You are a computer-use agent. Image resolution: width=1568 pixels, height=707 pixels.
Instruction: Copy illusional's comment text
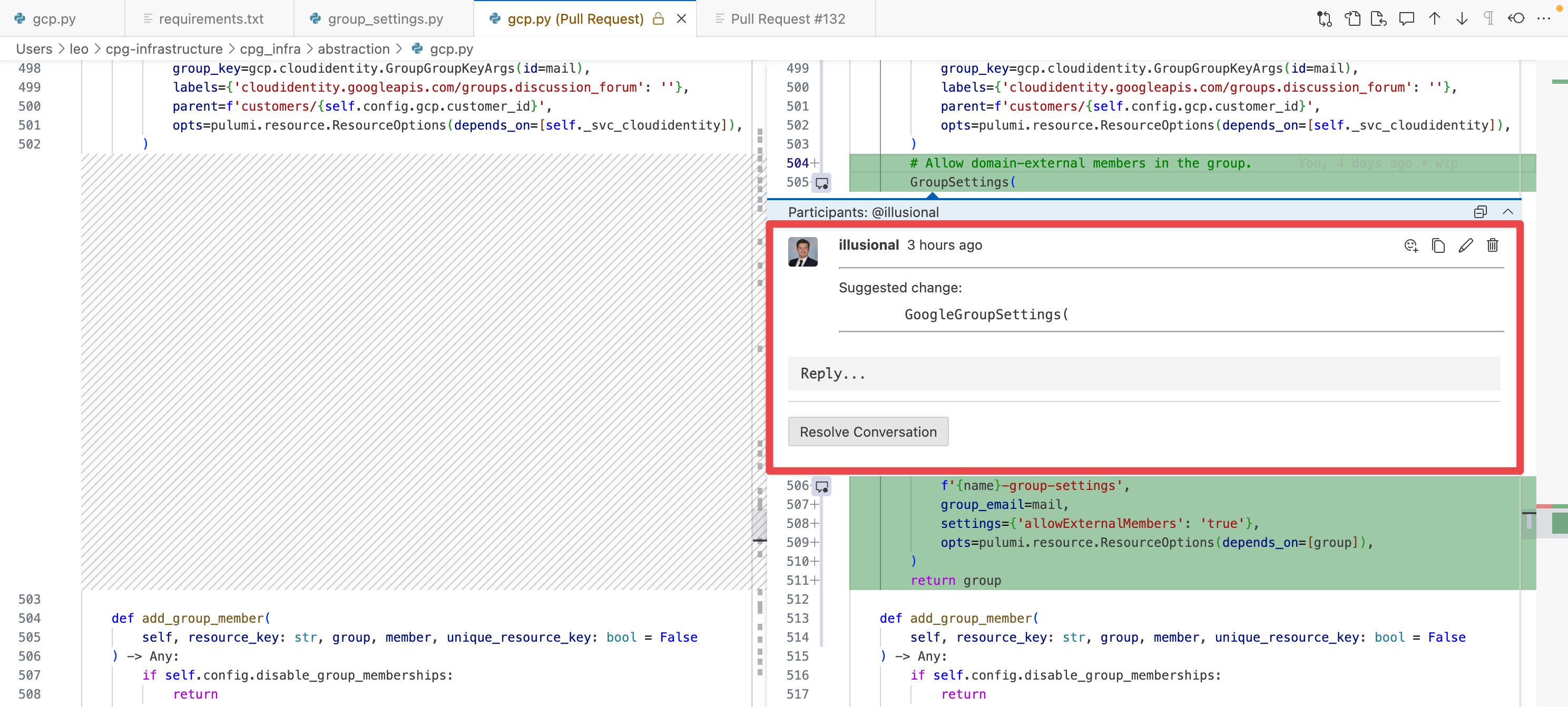(x=1439, y=245)
